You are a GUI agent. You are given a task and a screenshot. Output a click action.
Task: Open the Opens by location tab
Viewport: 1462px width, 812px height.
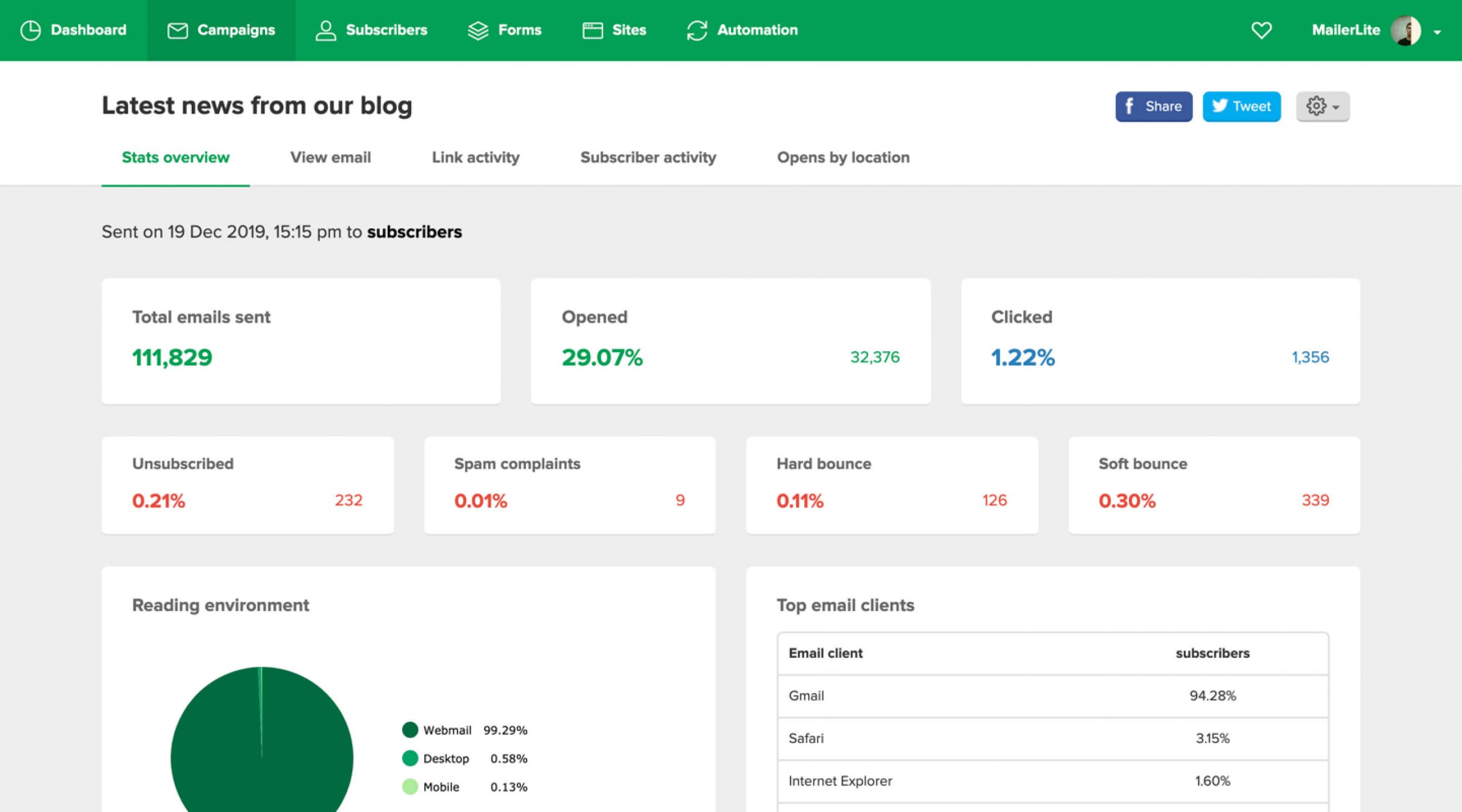pyautogui.click(x=844, y=158)
